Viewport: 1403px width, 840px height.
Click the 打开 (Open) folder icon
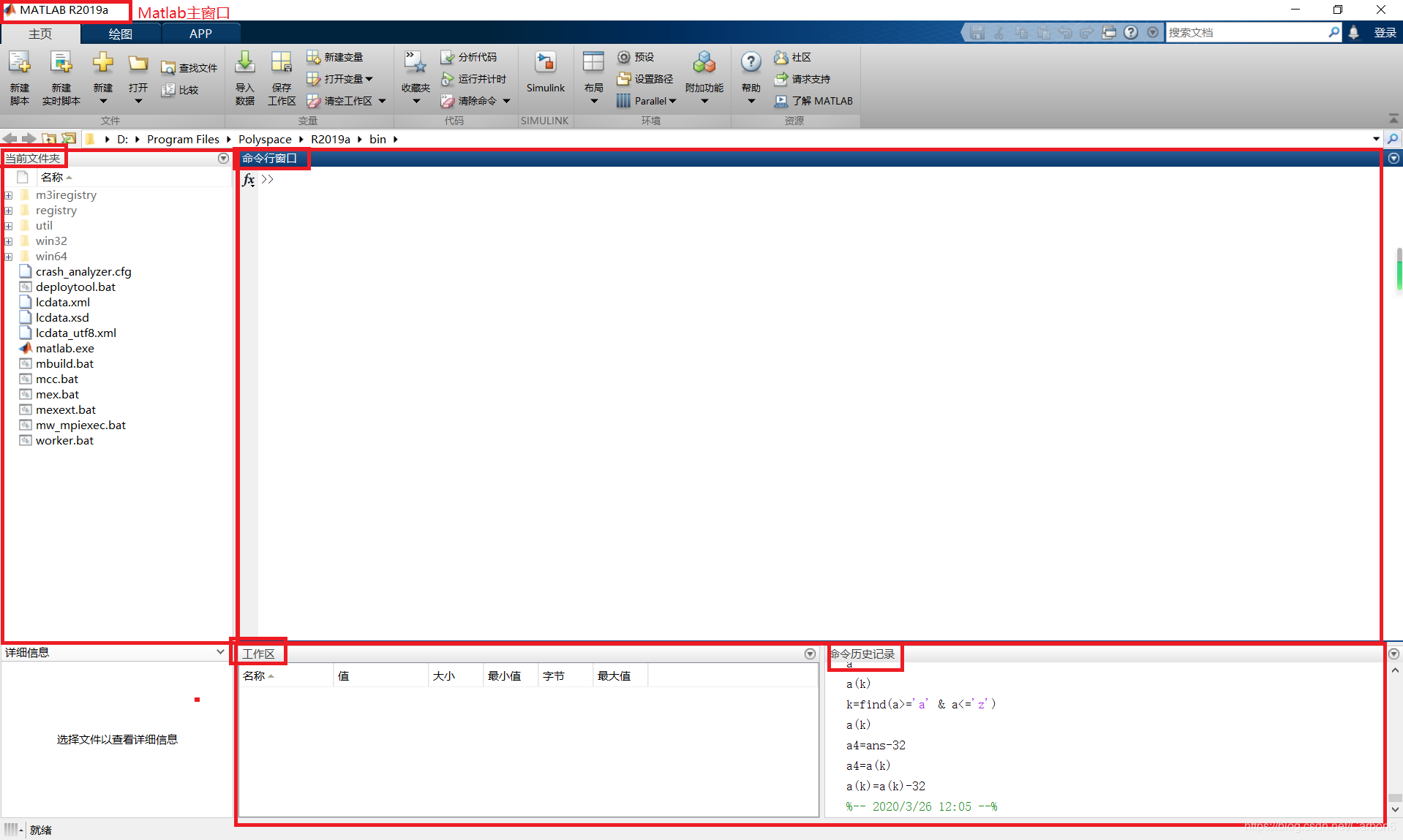[138, 64]
